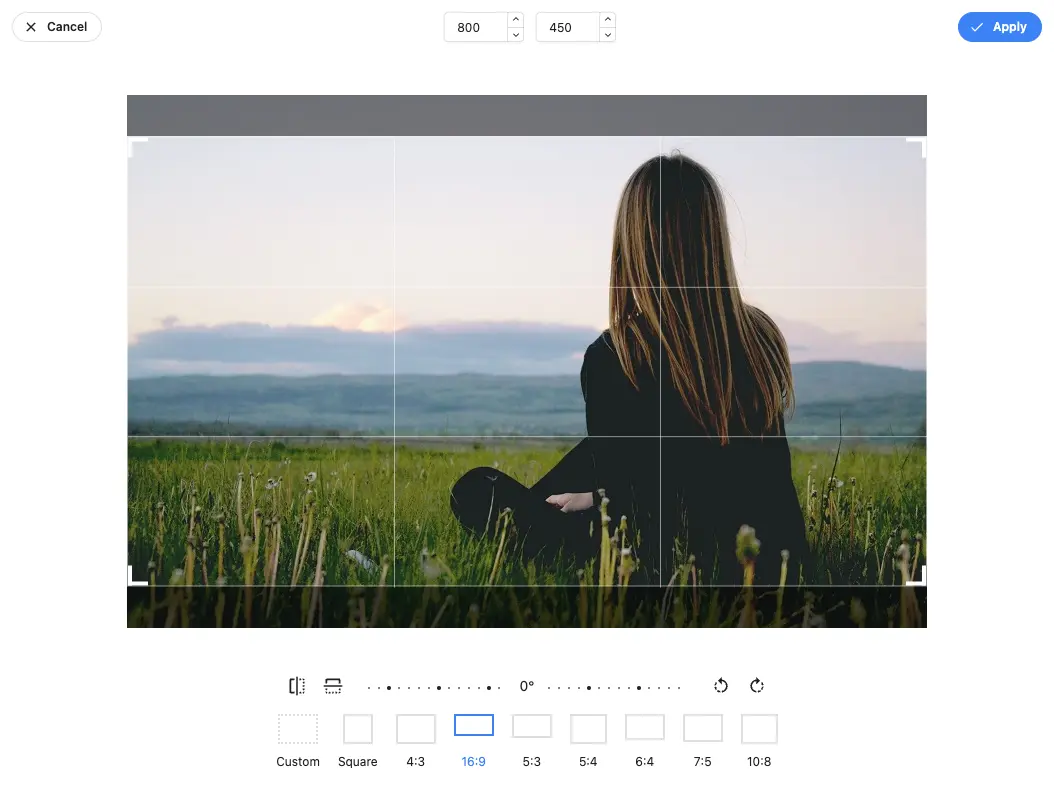Flip the image horizontally
This screenshot has width=1054, height=790.
297,686
